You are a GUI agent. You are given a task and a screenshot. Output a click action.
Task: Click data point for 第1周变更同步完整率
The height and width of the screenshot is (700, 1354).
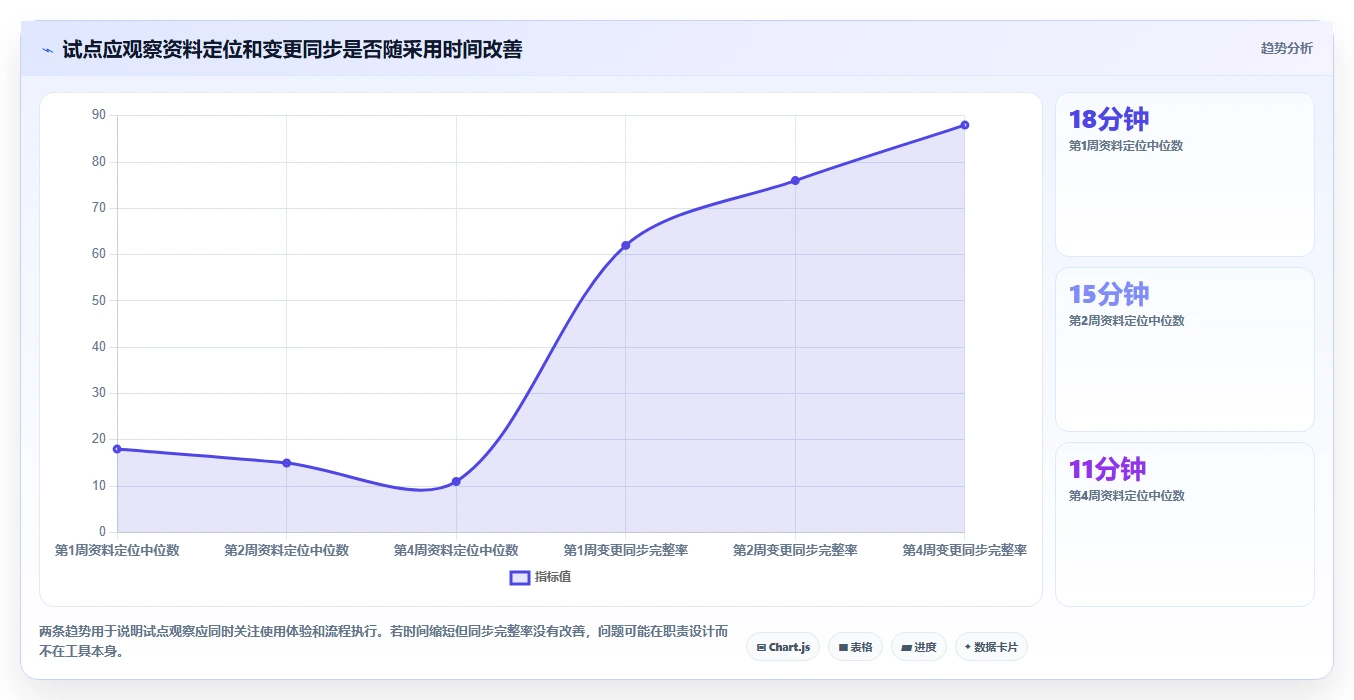pyautogui.click(x=626, y=245)
